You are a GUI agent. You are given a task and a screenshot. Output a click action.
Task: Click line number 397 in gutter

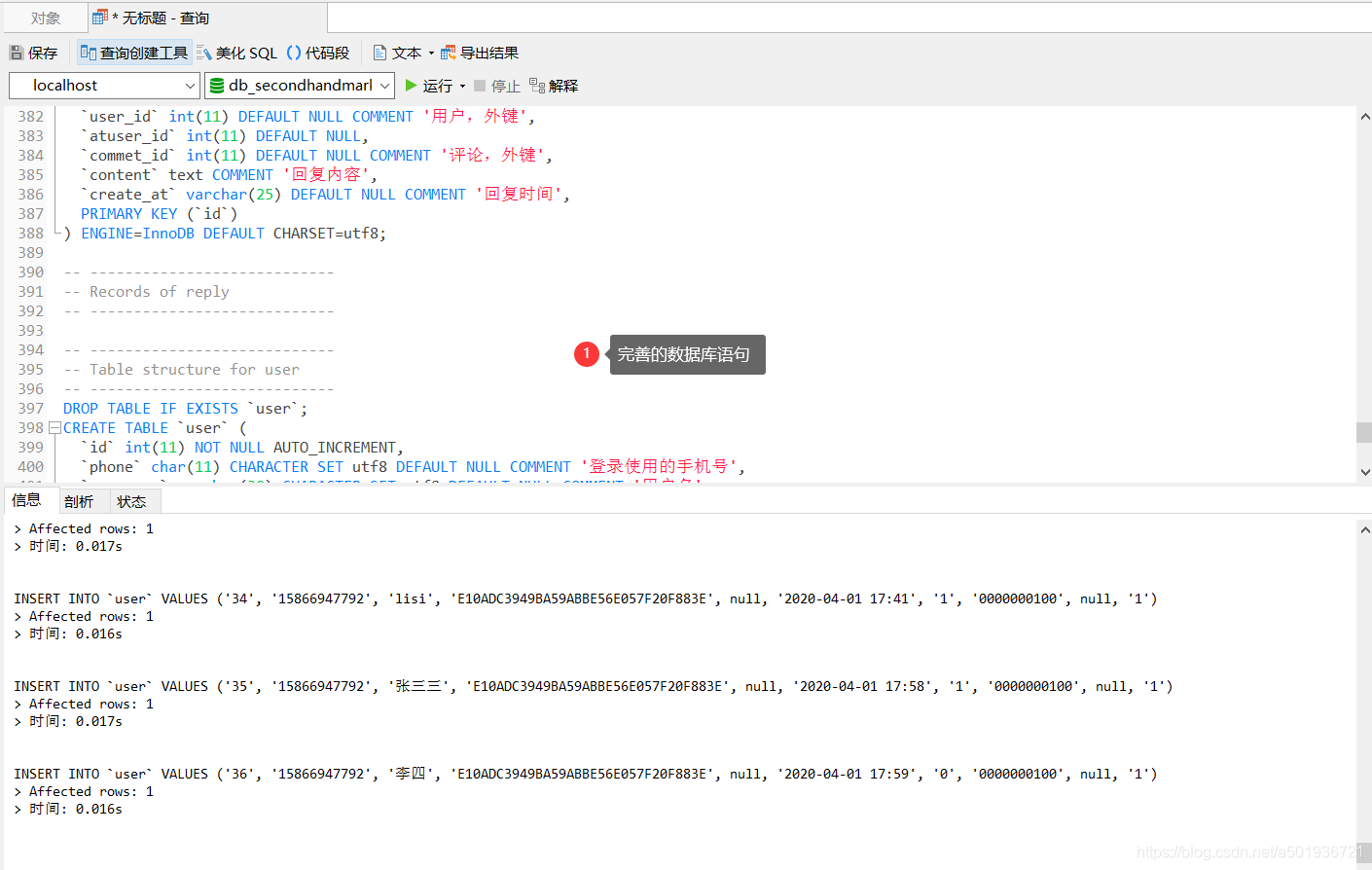pos(31,409)
